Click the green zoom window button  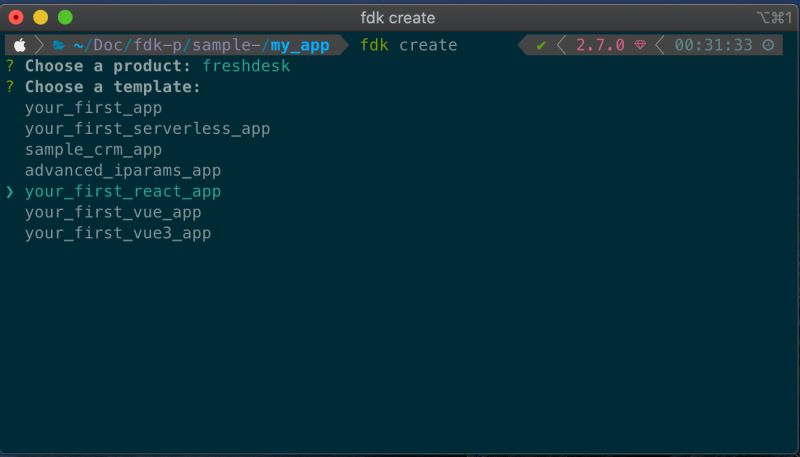tap(65, 18)
